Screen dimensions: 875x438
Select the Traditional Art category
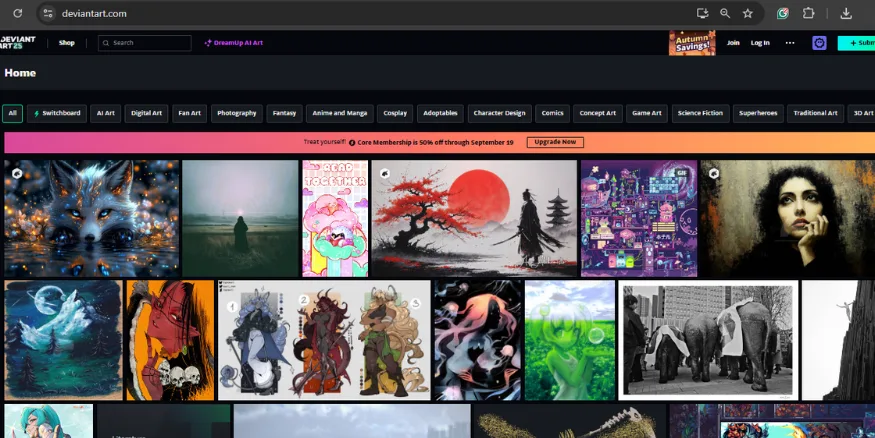pos(815,113)
